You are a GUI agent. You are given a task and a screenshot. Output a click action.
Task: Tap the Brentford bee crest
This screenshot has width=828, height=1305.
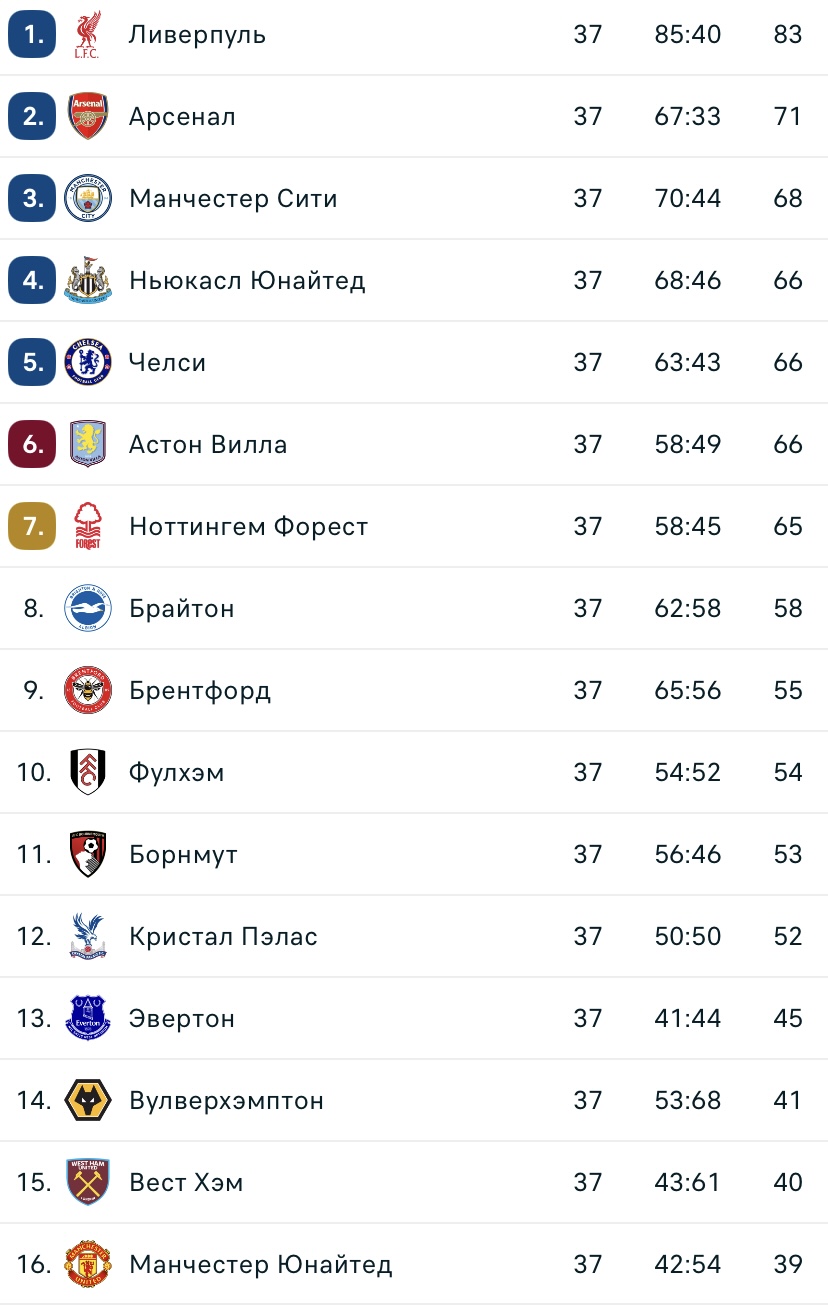click(x=88, y=691)
